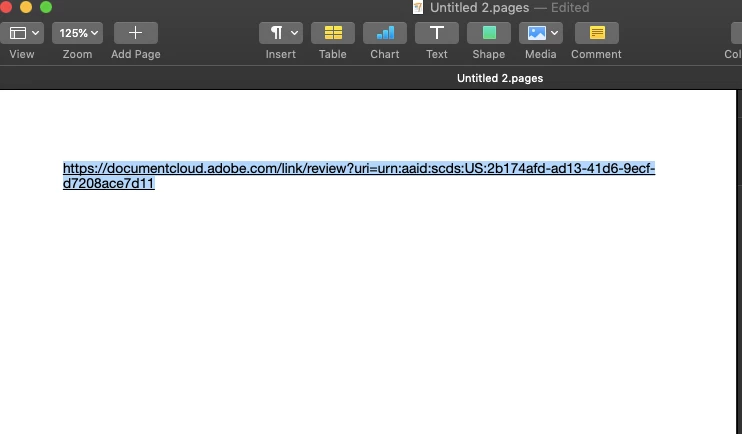742x434 pixels.
Task: Insert a Chart from the toolbar
Action: pos(385,33)
